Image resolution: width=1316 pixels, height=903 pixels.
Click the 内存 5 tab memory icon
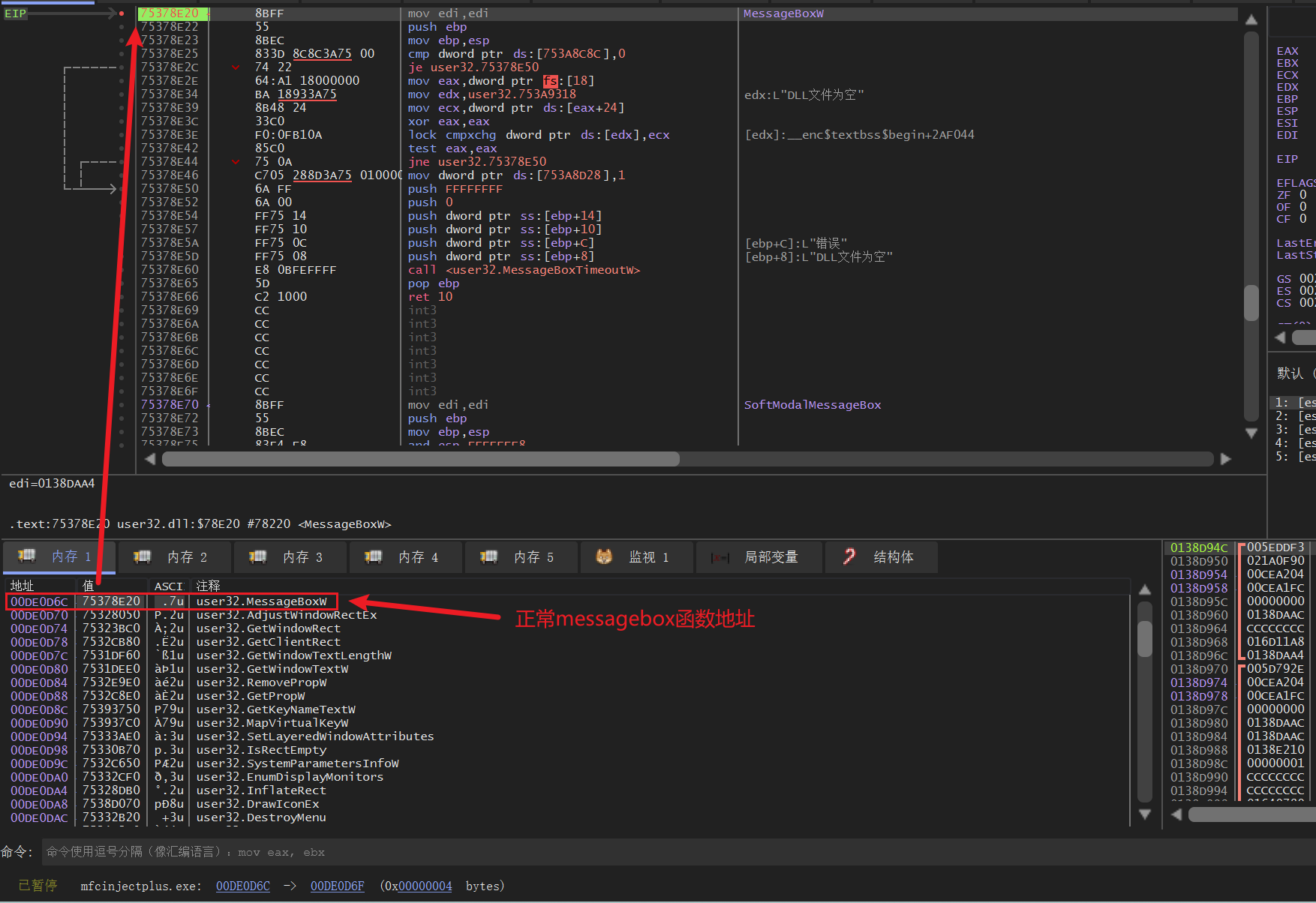(x=489, y=556)
